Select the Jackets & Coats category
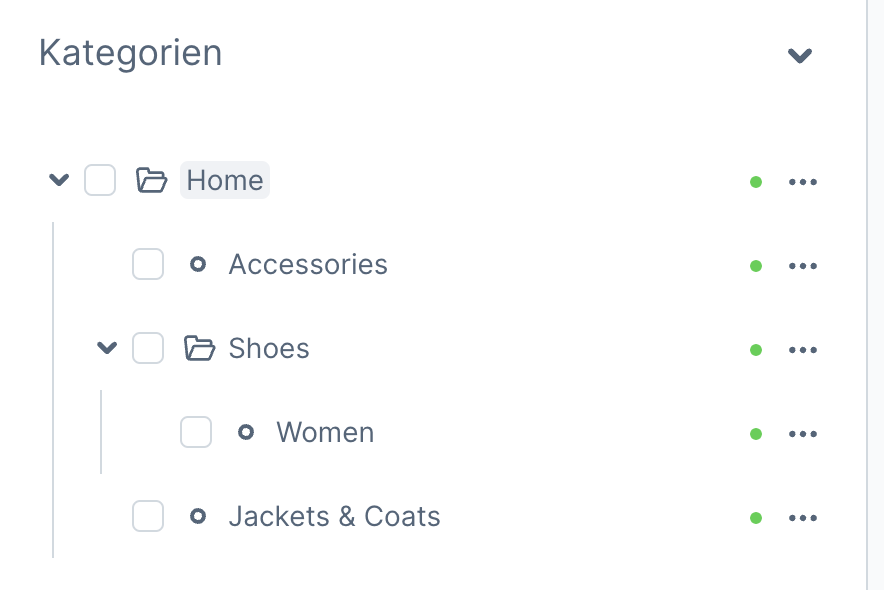 (x=334, y=517)
